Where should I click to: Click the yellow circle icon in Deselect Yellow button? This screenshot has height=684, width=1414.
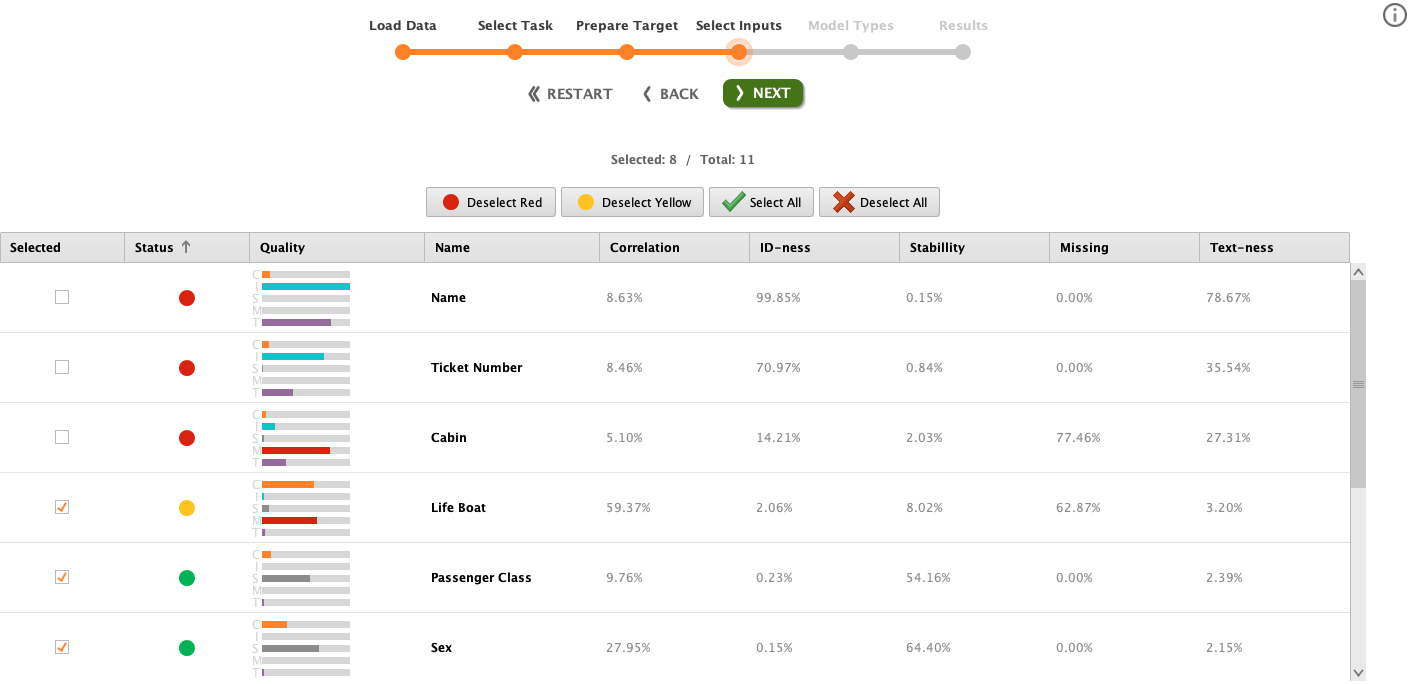click(586, 202)
